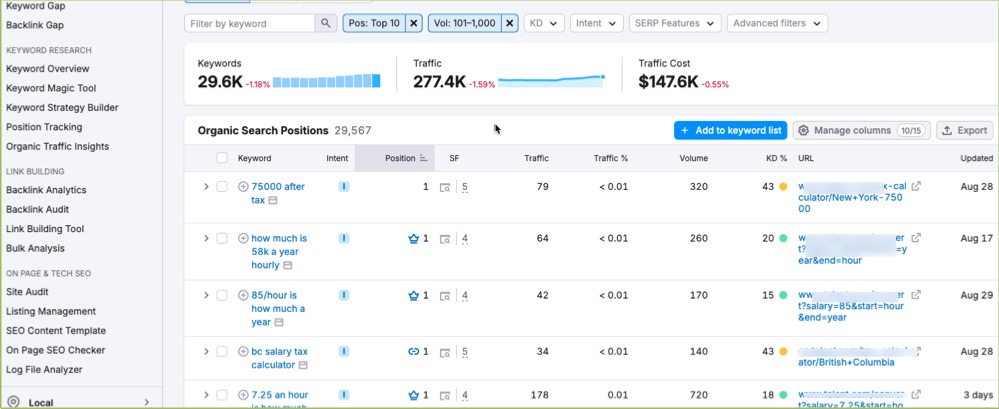Open SERP view icon in bc salary row SF column

point(446,352)
